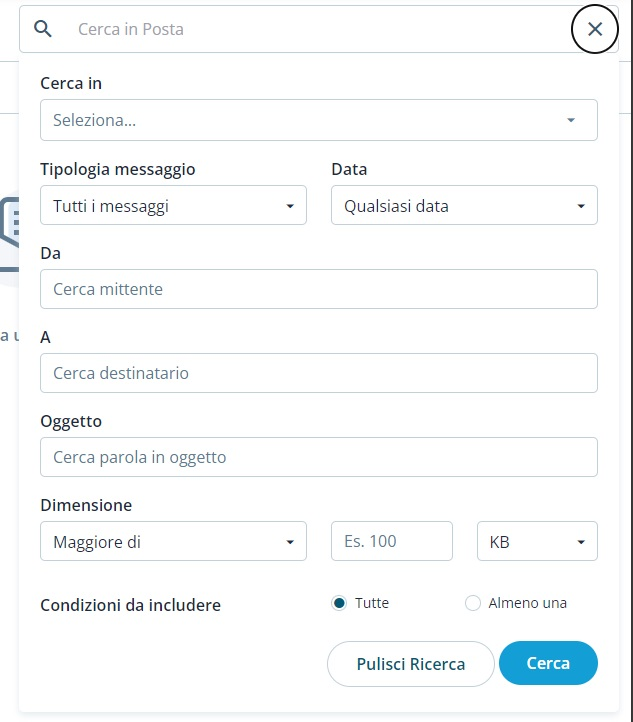Select the Tutte radio button

coord(340,603)
